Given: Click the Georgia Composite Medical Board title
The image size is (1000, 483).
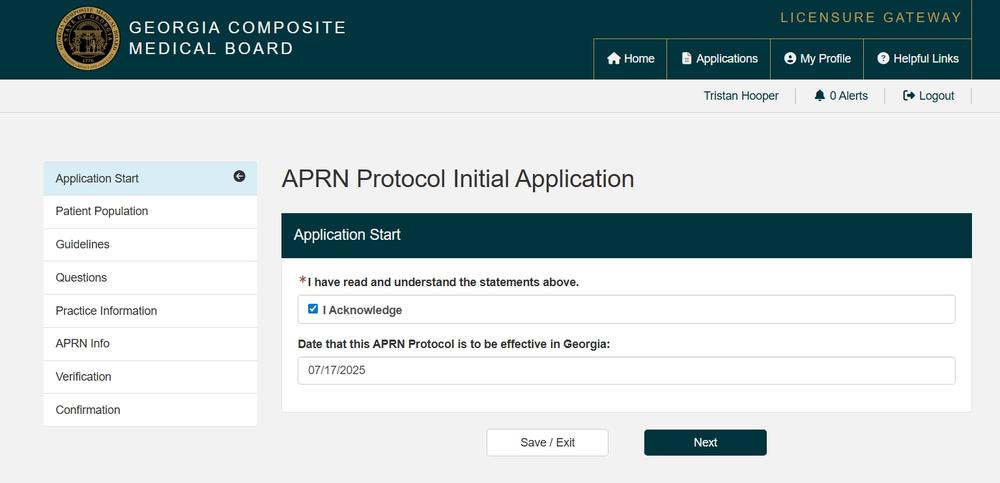Looking at the screenshot, I should point(237,38).
